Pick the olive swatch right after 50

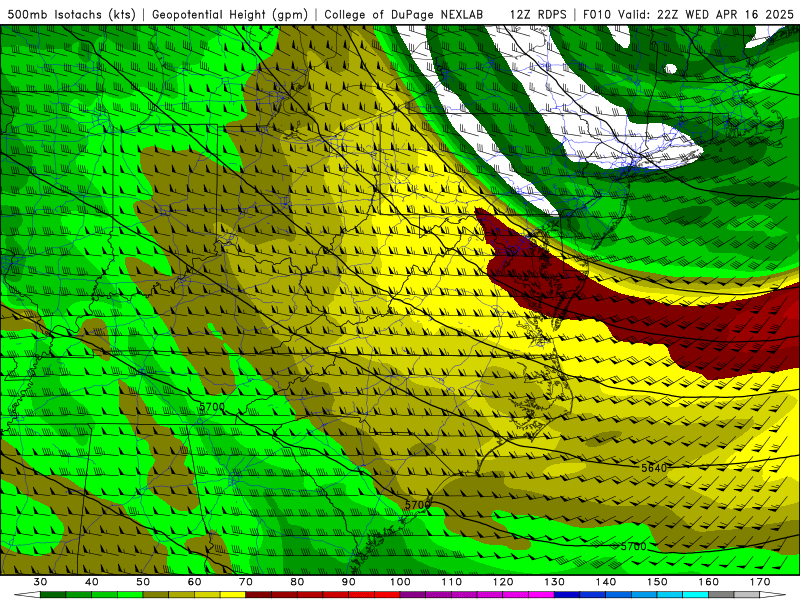pyautogui.click(x=156, y=595)
